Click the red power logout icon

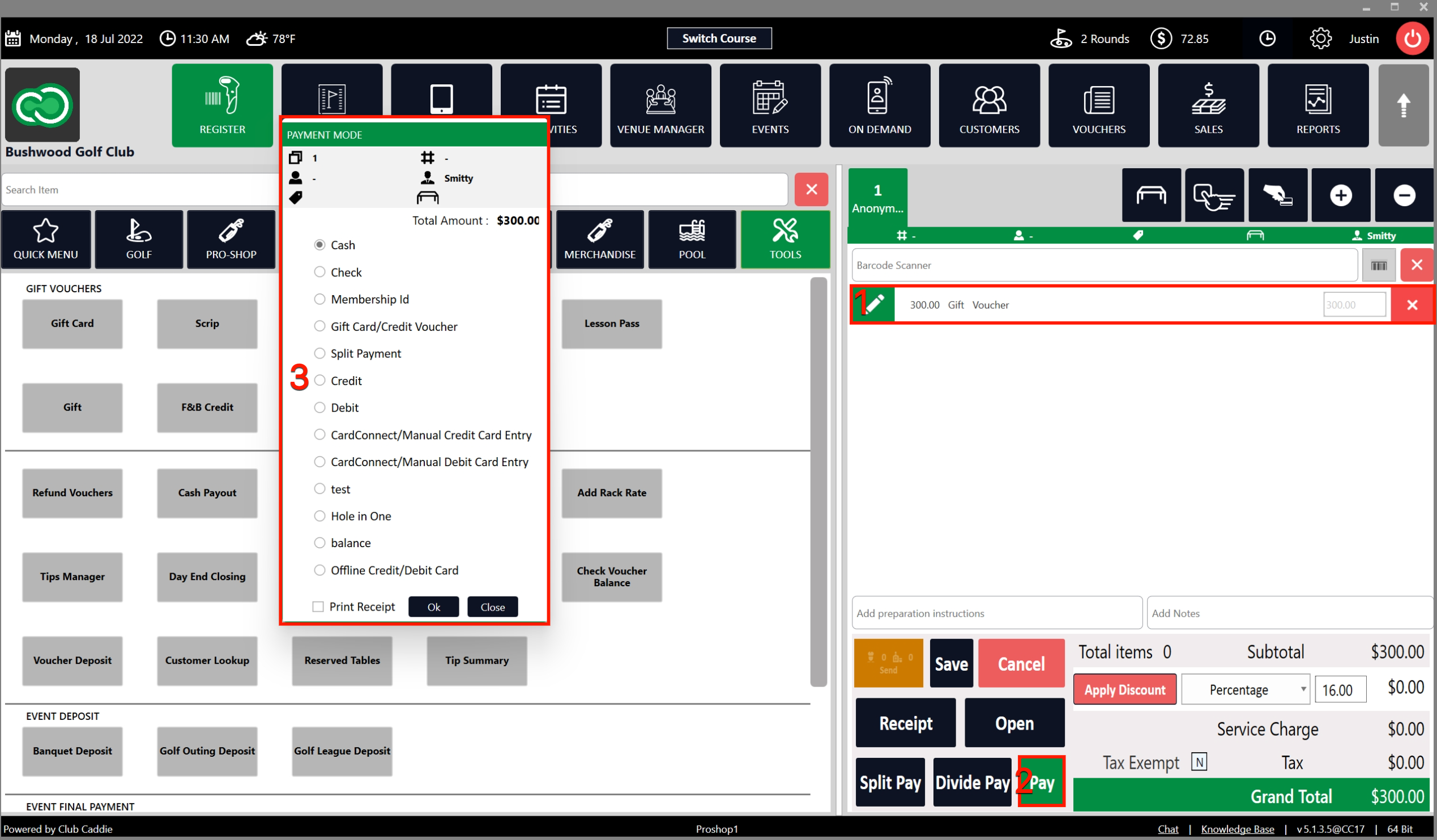pos(1412,39)
